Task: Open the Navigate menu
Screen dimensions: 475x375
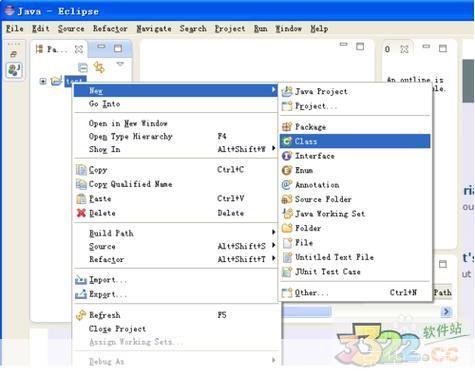Action: click(154, 29)
